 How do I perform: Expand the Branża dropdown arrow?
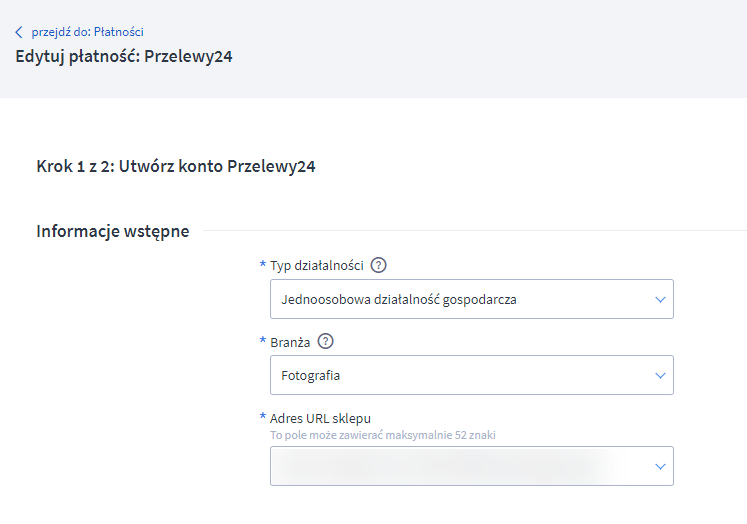pyautogui.click(x=659, y=375)
